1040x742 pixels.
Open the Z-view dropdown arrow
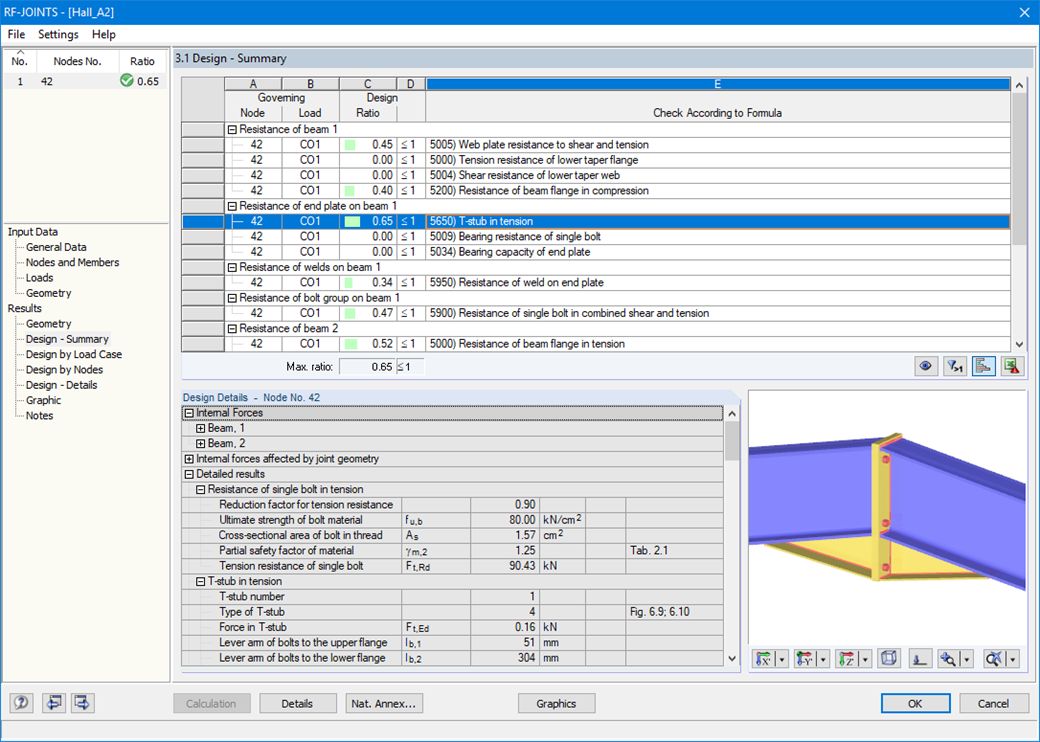pos(865,658)
